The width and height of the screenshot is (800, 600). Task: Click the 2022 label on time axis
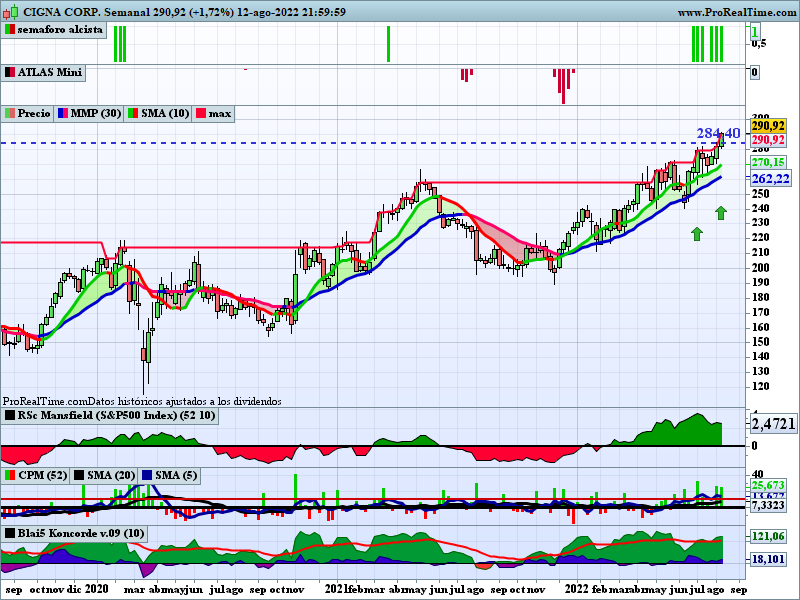[577, 589]
